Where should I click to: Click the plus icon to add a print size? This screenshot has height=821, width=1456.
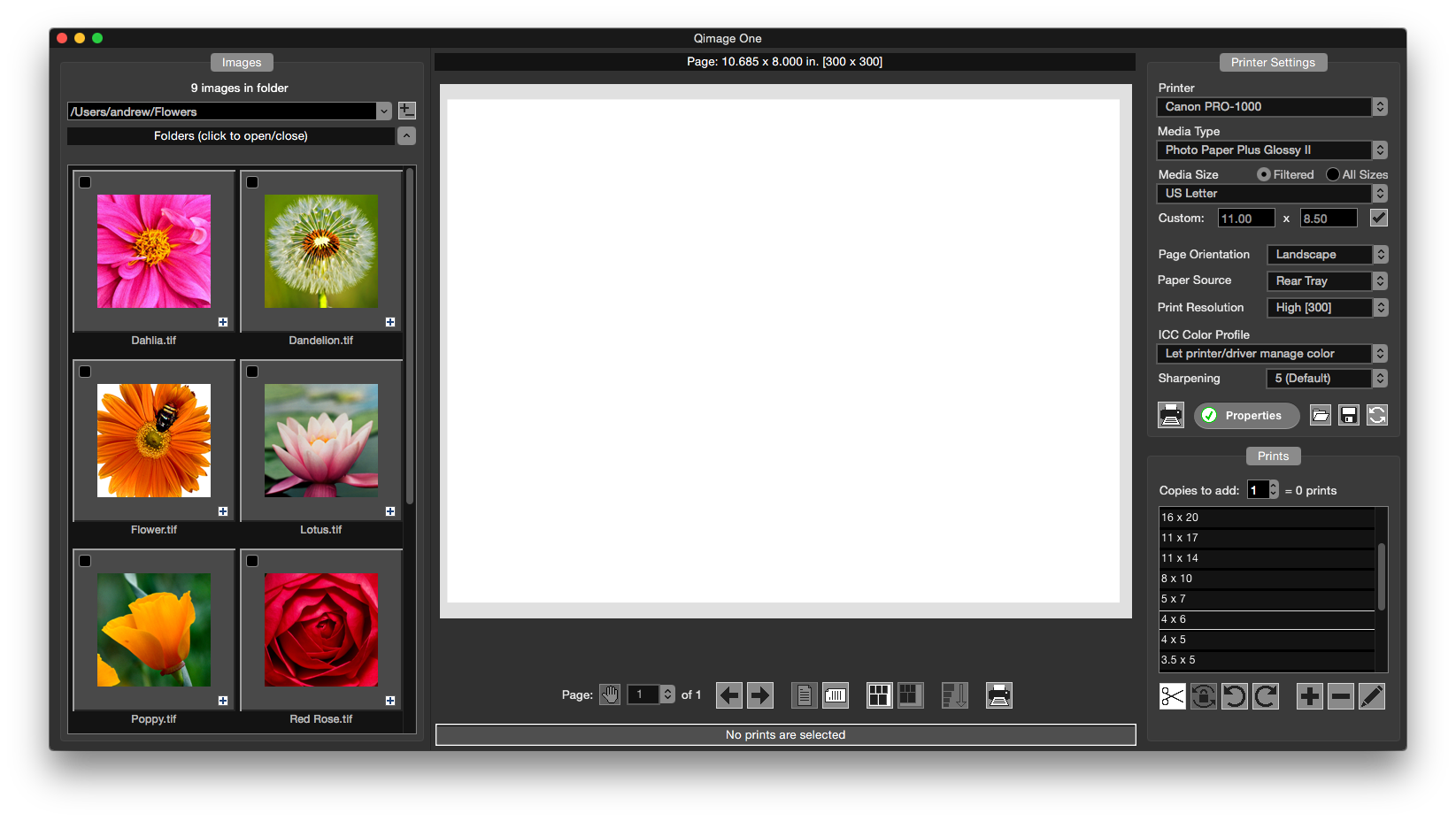1309,696
